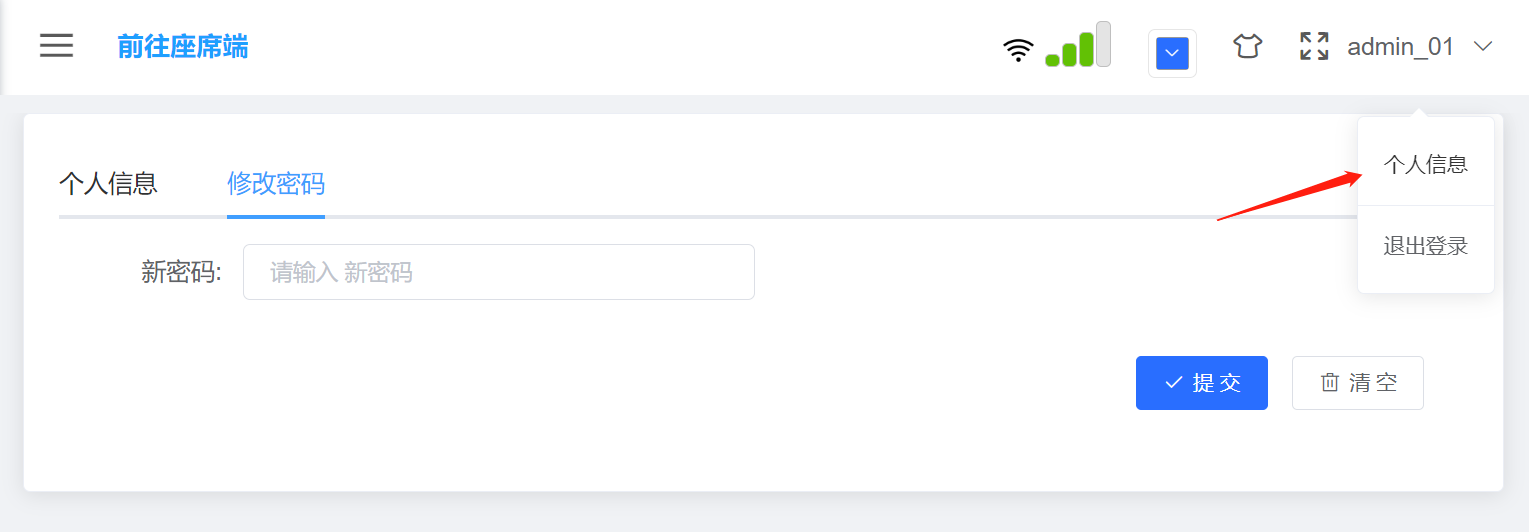Image resolution: width=1529 pixels, height=532 pixels.
Task: Focus the 请输入 新密码 input field
Action: click(x=499, y=272)
